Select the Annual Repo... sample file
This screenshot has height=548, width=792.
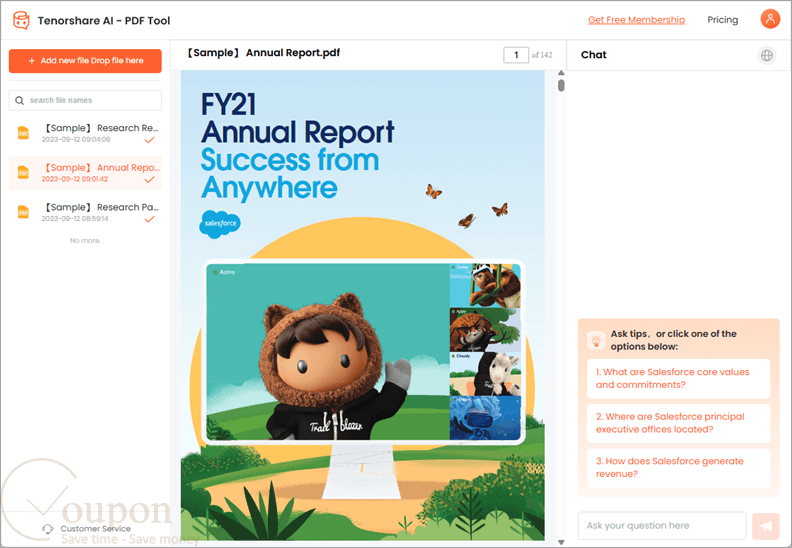85,173
